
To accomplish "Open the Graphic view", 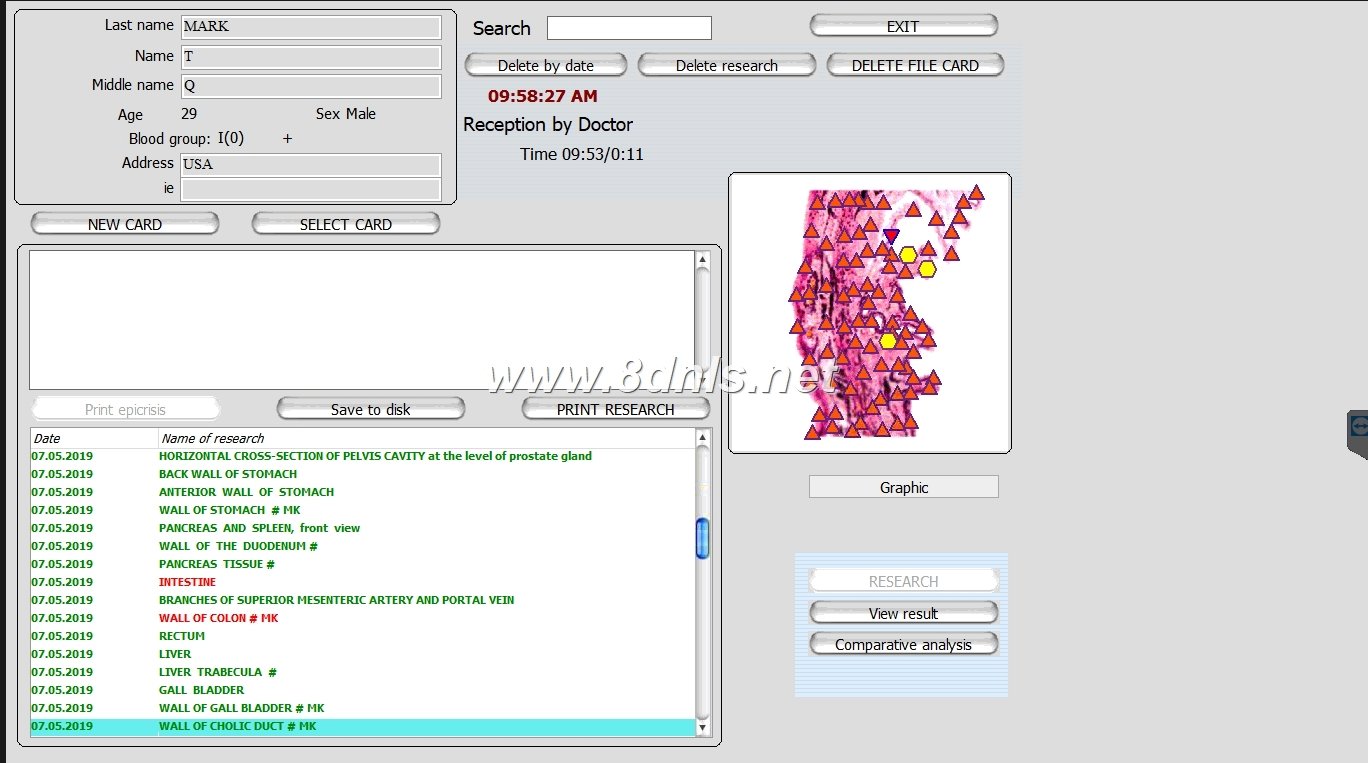I will 903,487.
